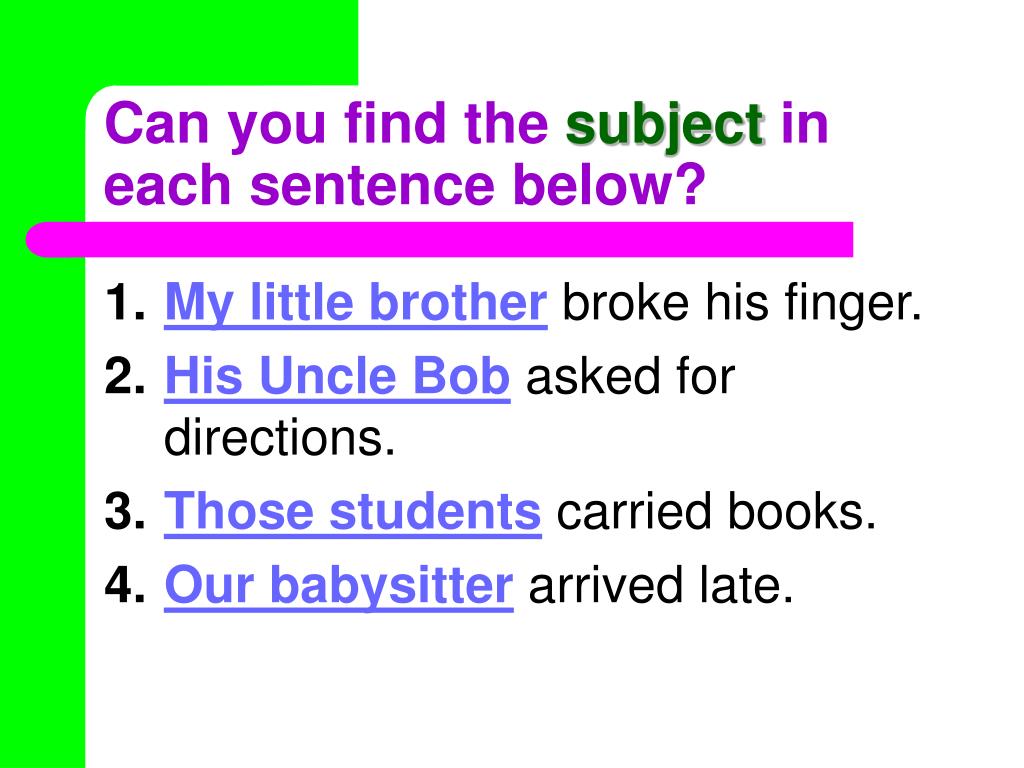Click the title words 'Can you find the'
The image size is (1024, 768).
click(x=327, y=124)
